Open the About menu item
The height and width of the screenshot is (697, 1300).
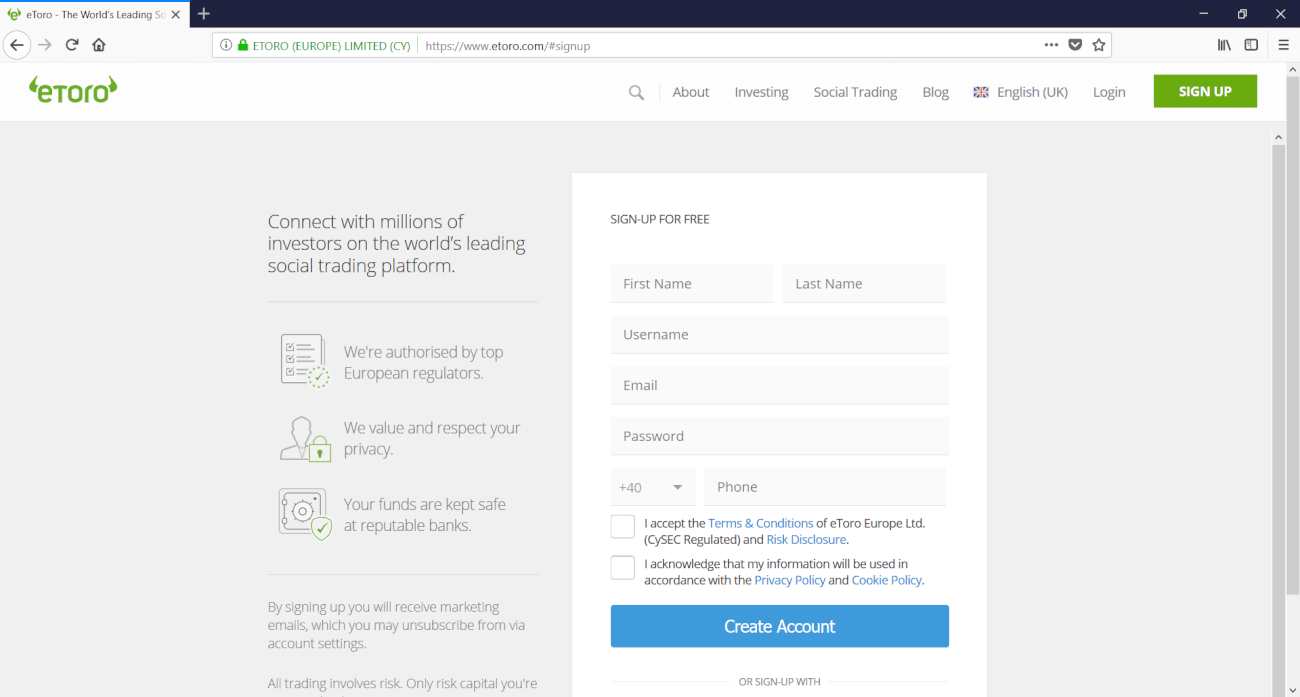691,92
